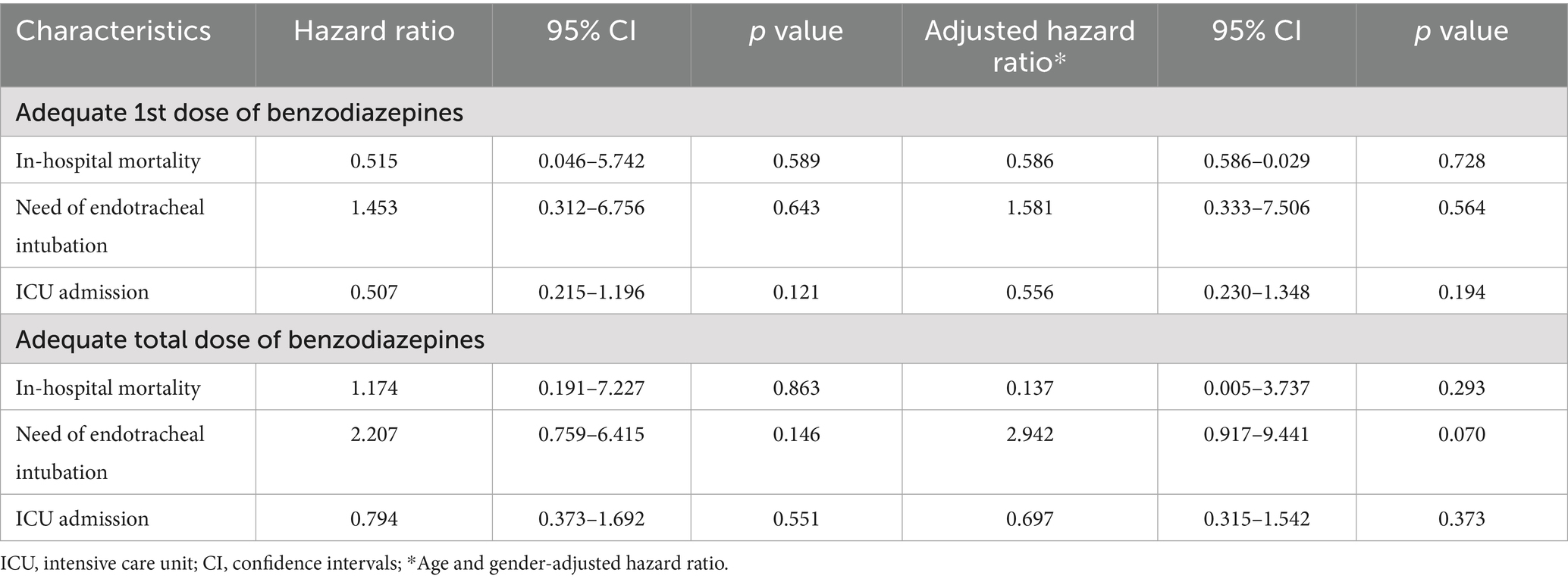
Task: Select confidence interval 0.333–7.506
Action: 1256,207
